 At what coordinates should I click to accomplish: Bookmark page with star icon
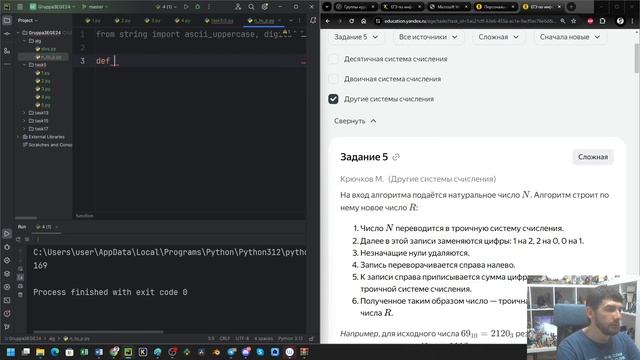pyautogui.click(x=573, y=21)
